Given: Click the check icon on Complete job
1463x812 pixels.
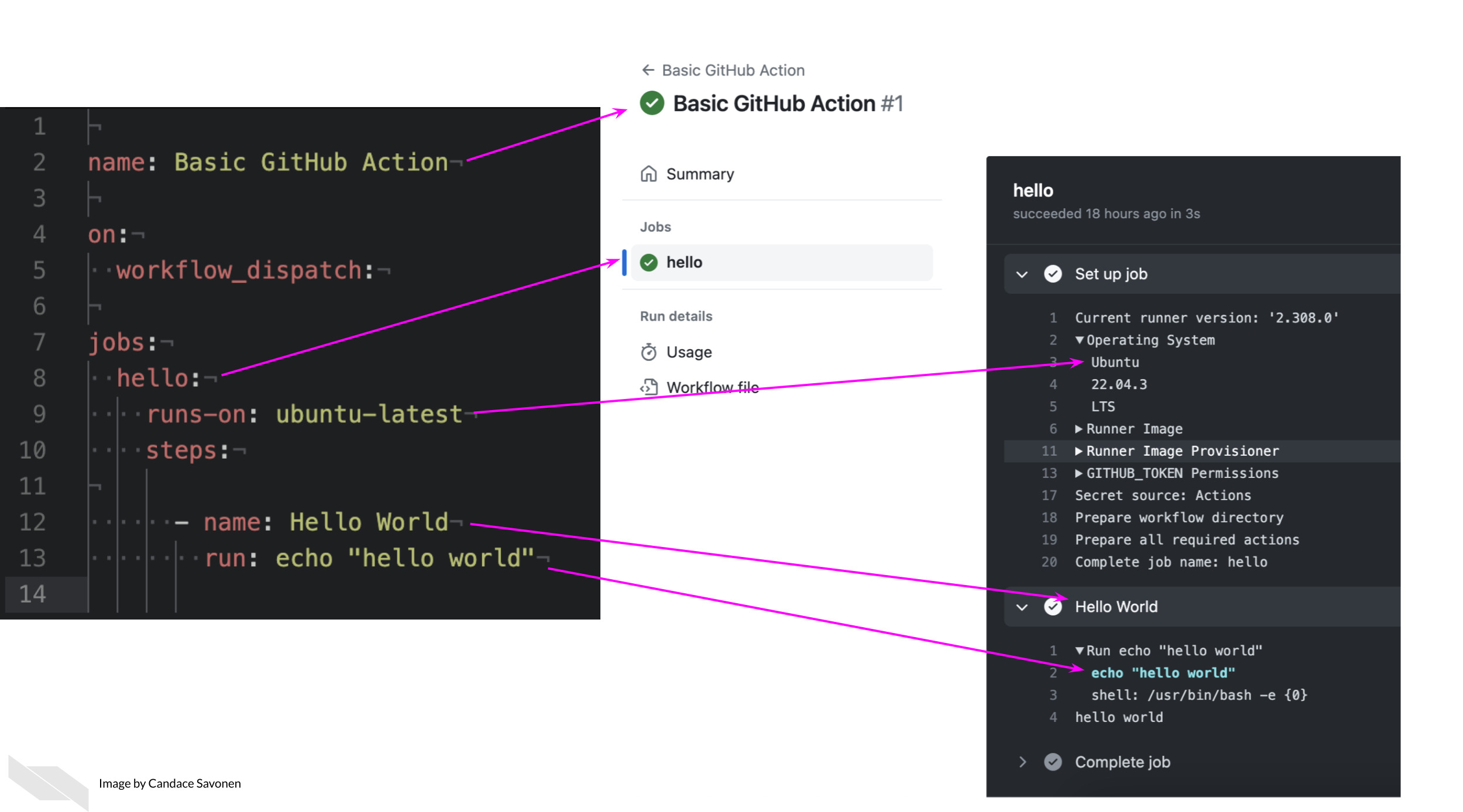Looking at the screenshot, I should [1053, 762].
